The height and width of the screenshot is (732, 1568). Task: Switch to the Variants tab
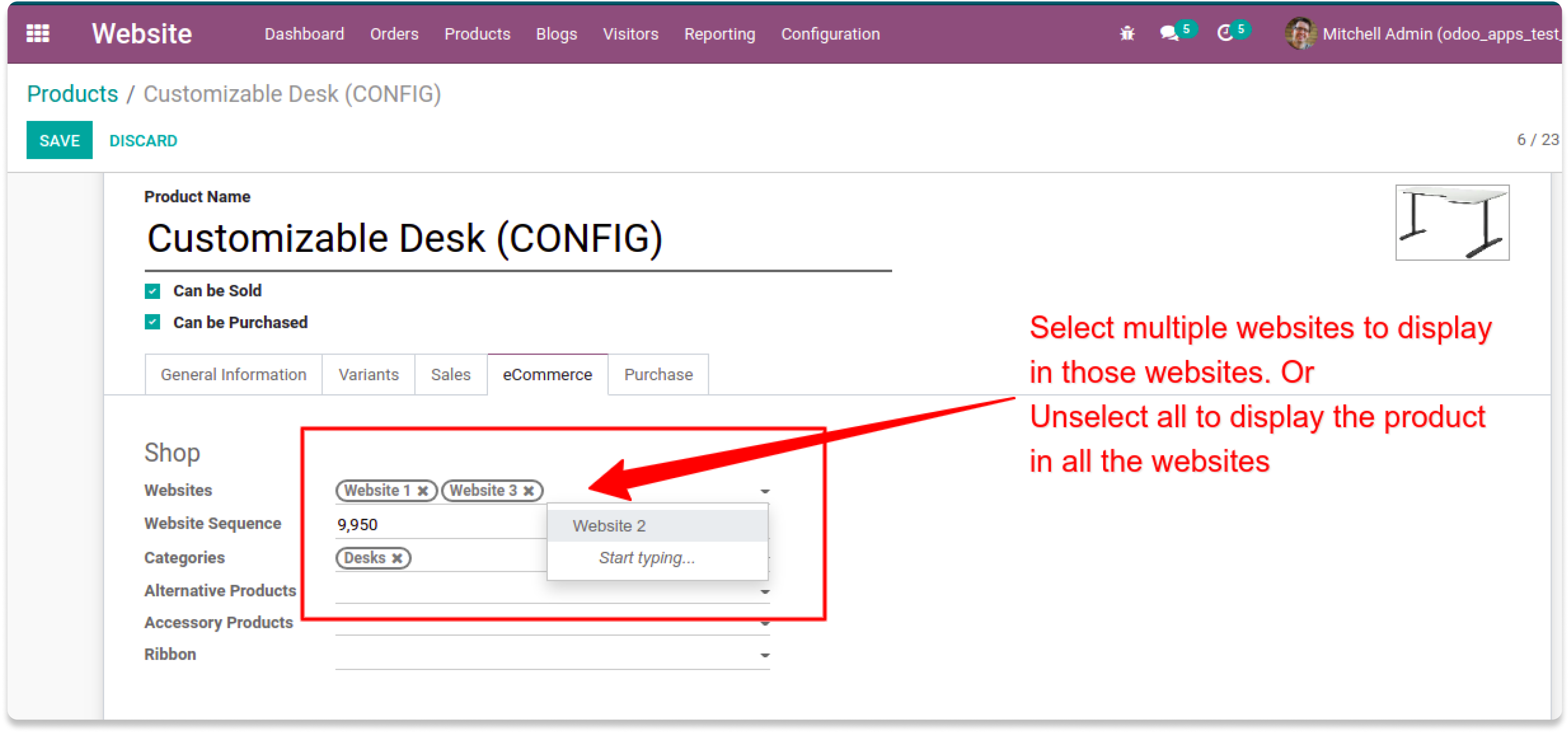tap(368, 374)
